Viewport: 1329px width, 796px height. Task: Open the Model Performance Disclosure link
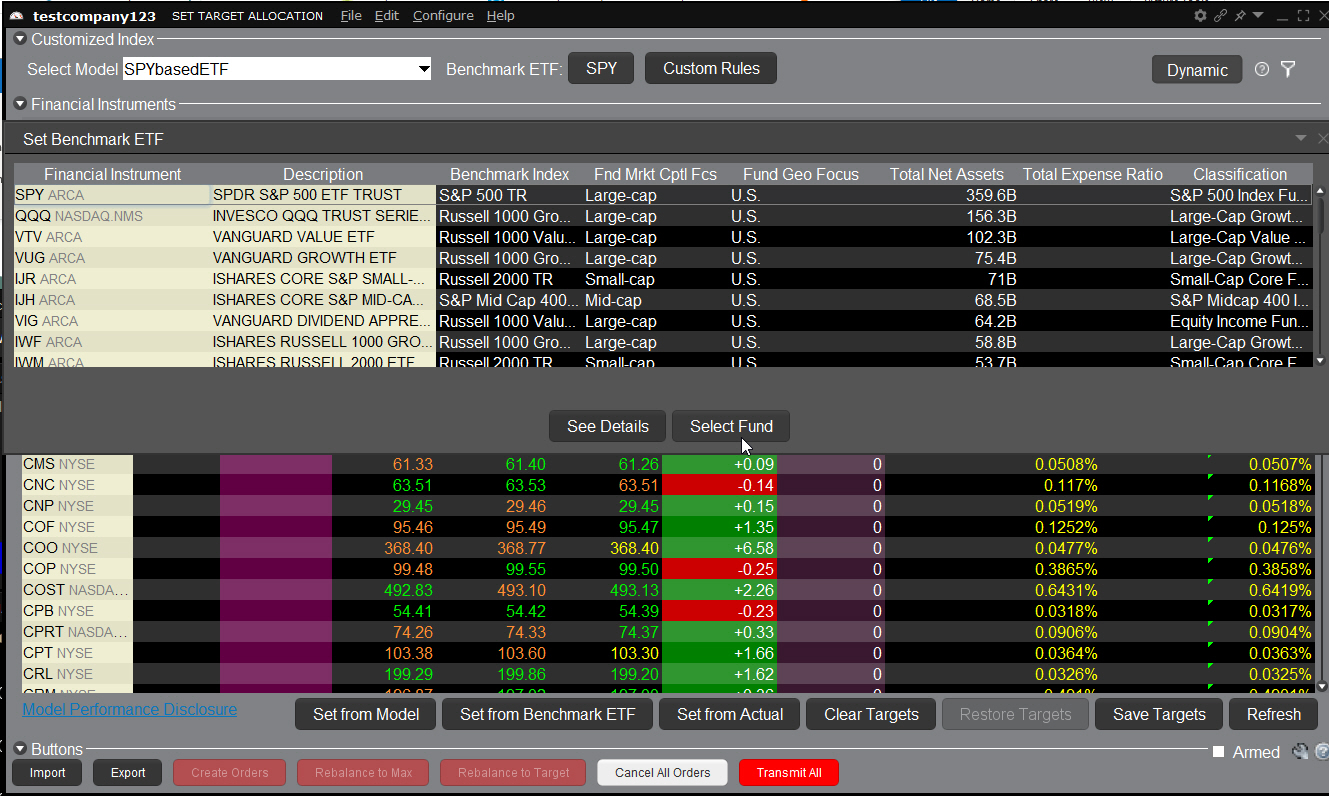(129, 709)
